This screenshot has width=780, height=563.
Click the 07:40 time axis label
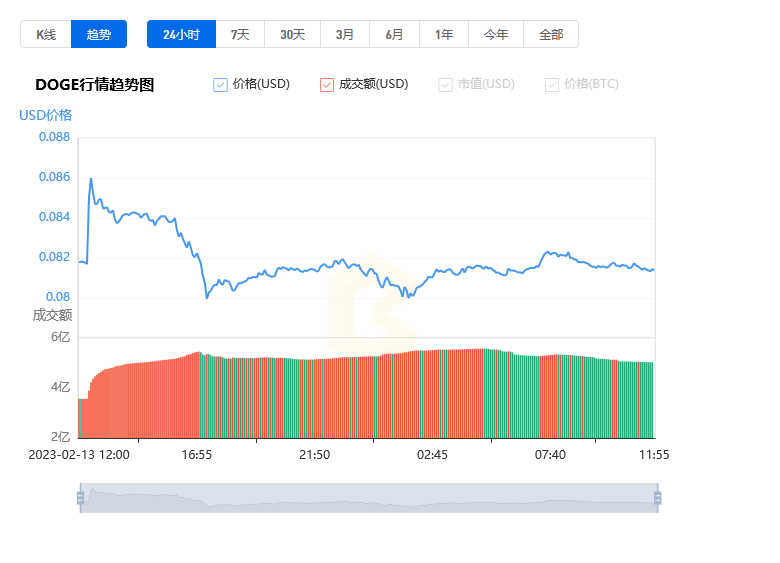pyautogui.click(x=550, y=454)
